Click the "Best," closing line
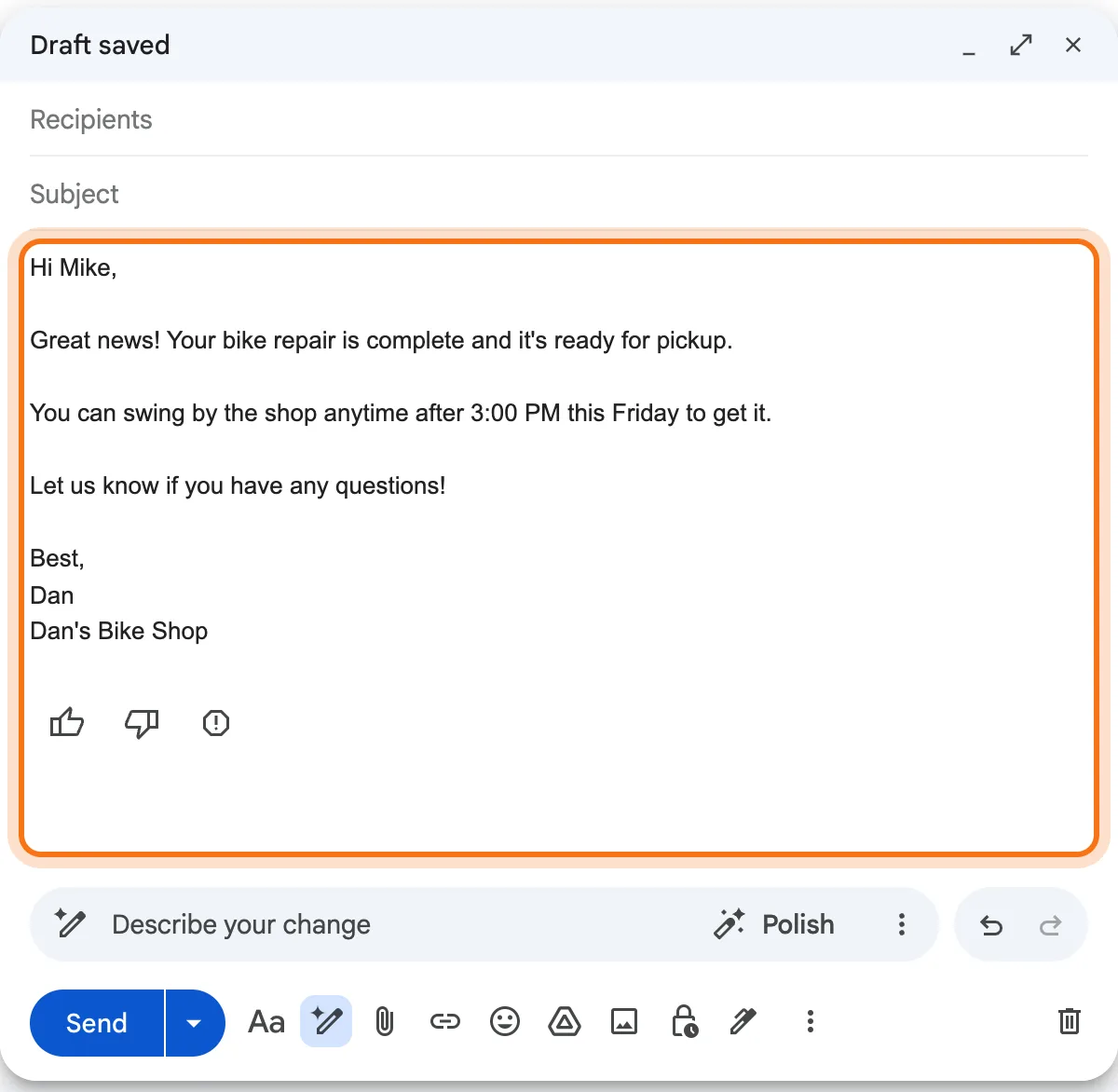1118x1092 pixels. coord(57,559)
